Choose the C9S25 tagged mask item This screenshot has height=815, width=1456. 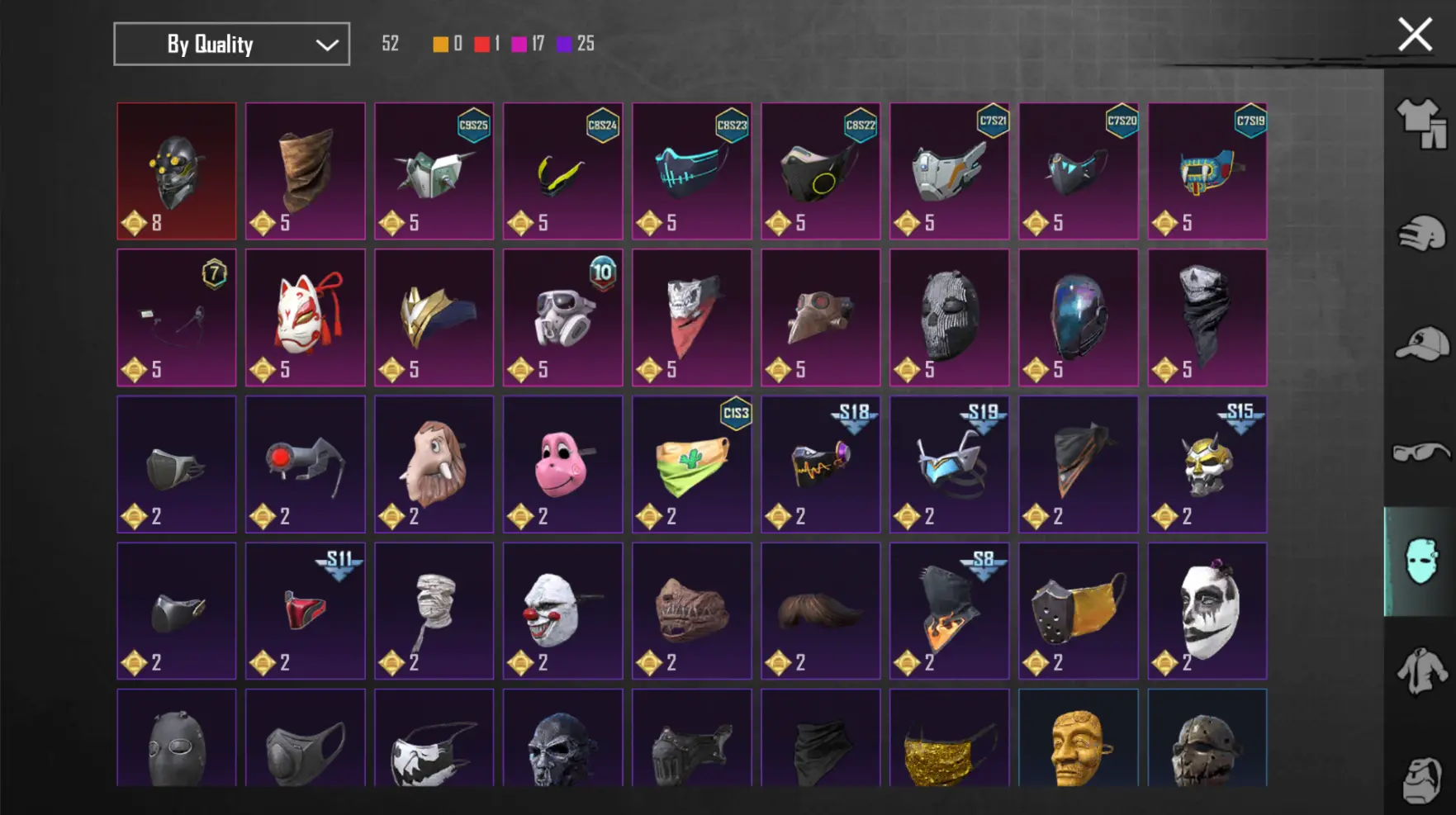tap(434, 171)
